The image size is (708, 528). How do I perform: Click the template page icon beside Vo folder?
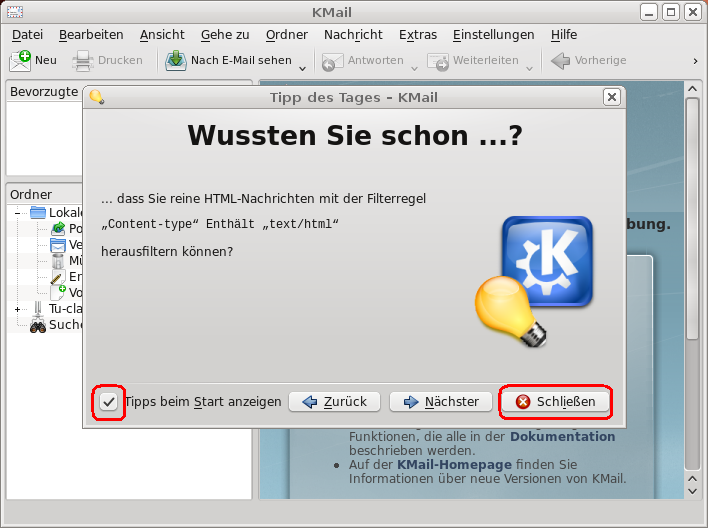point(58,292)
